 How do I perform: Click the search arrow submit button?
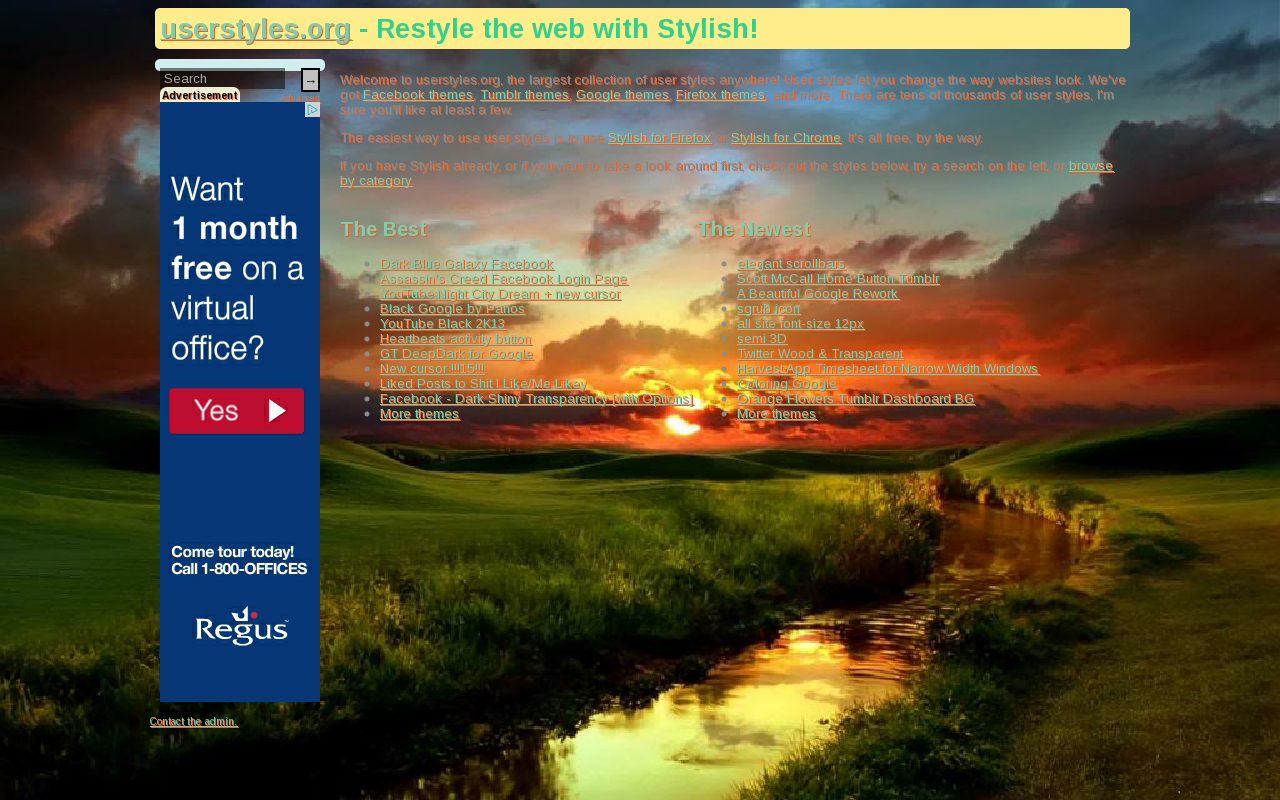310,80
